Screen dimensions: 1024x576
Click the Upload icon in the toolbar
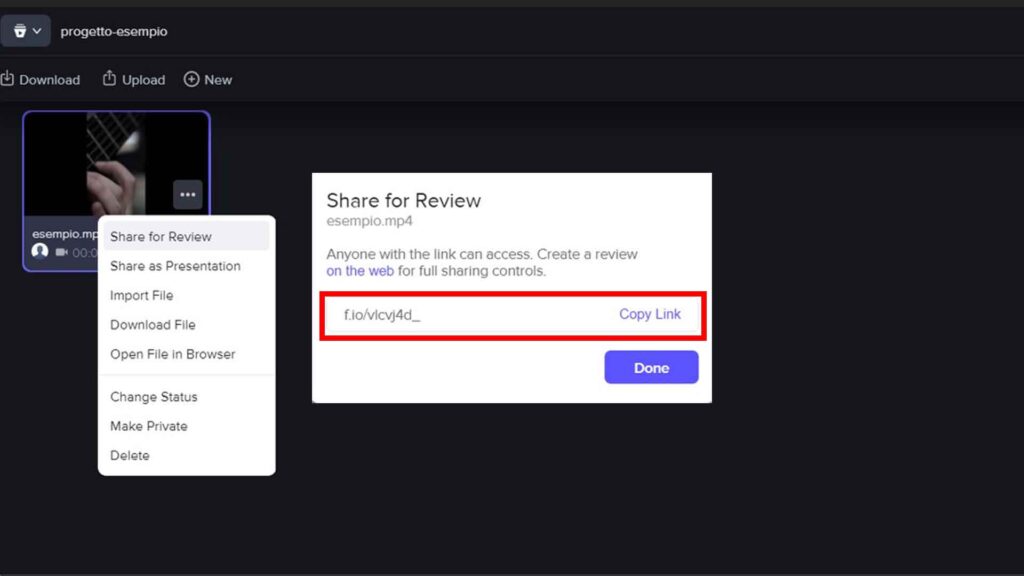pyautogui.click(x=110, y=79)
